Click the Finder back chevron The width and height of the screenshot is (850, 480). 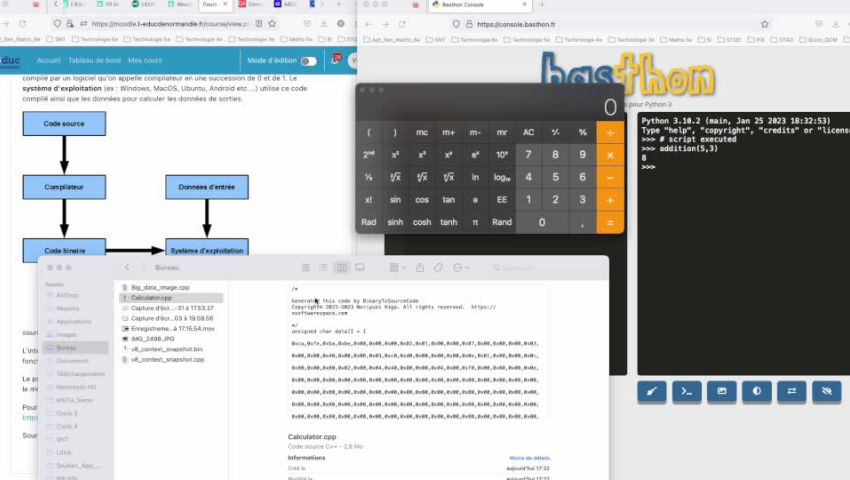click(128, 268)
